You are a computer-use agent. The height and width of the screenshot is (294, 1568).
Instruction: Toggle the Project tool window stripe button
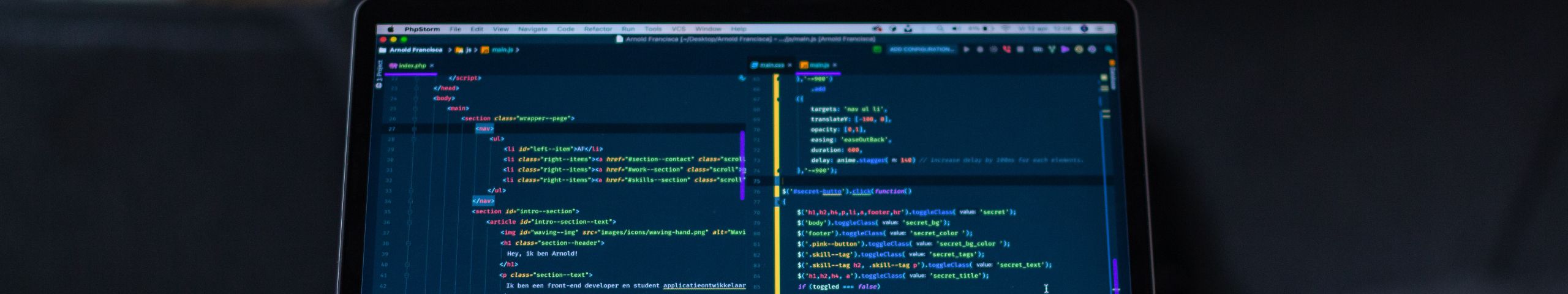coord(379,73)
